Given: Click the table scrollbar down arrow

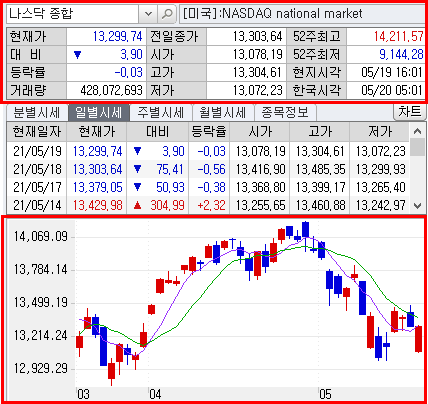Looking at the screenshot, I should pyautogui.click(x=417, y=206).
